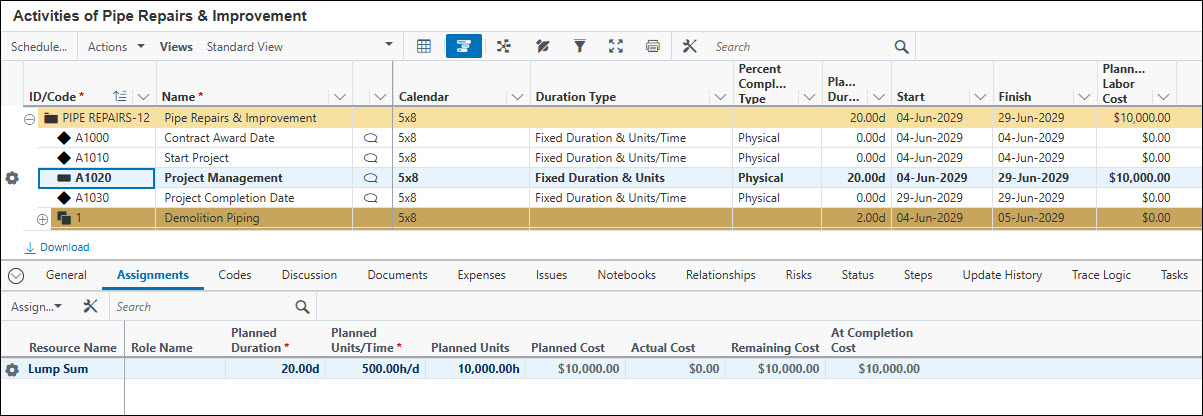Screen dimensions: 1203x416
Task: Collapse the PIPE REPAIRS-12 project node
Action: (x=29, y=118)
